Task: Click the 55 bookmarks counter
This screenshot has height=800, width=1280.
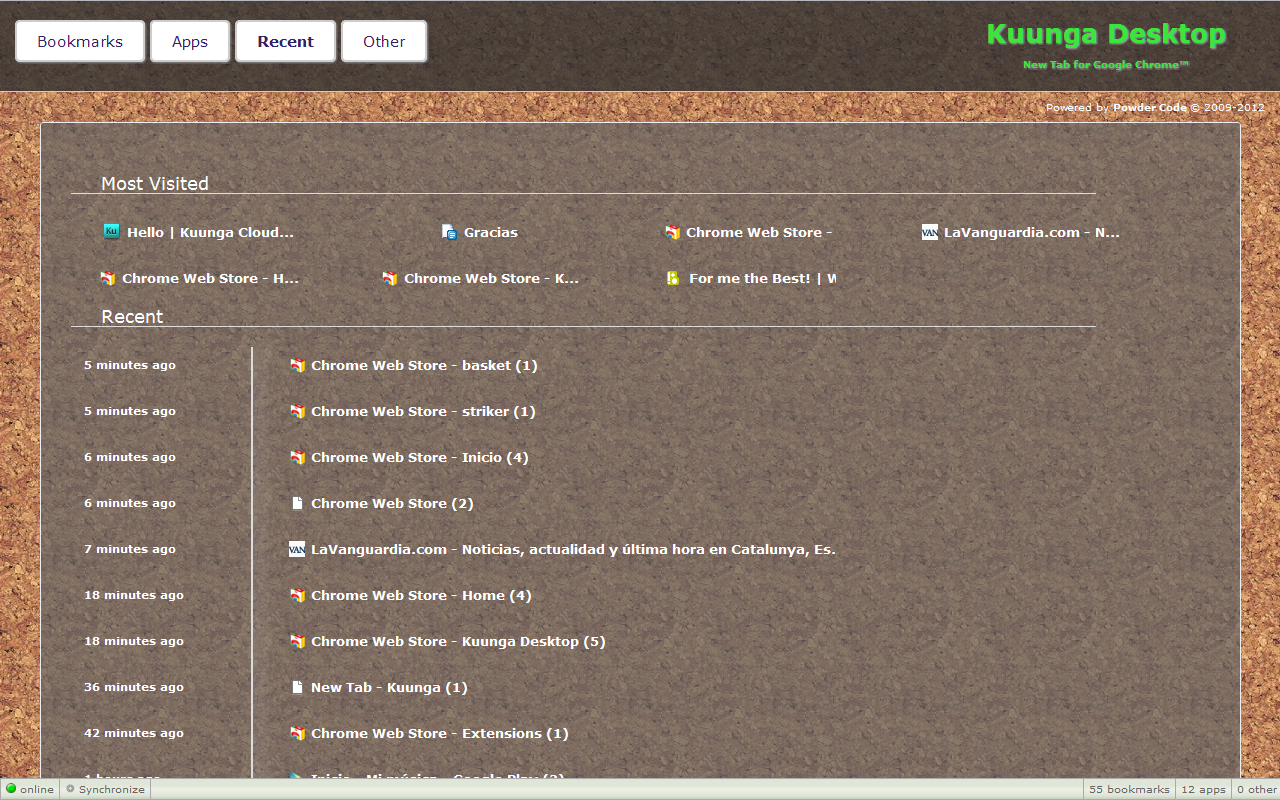Action: click(x=1129, y=789)
